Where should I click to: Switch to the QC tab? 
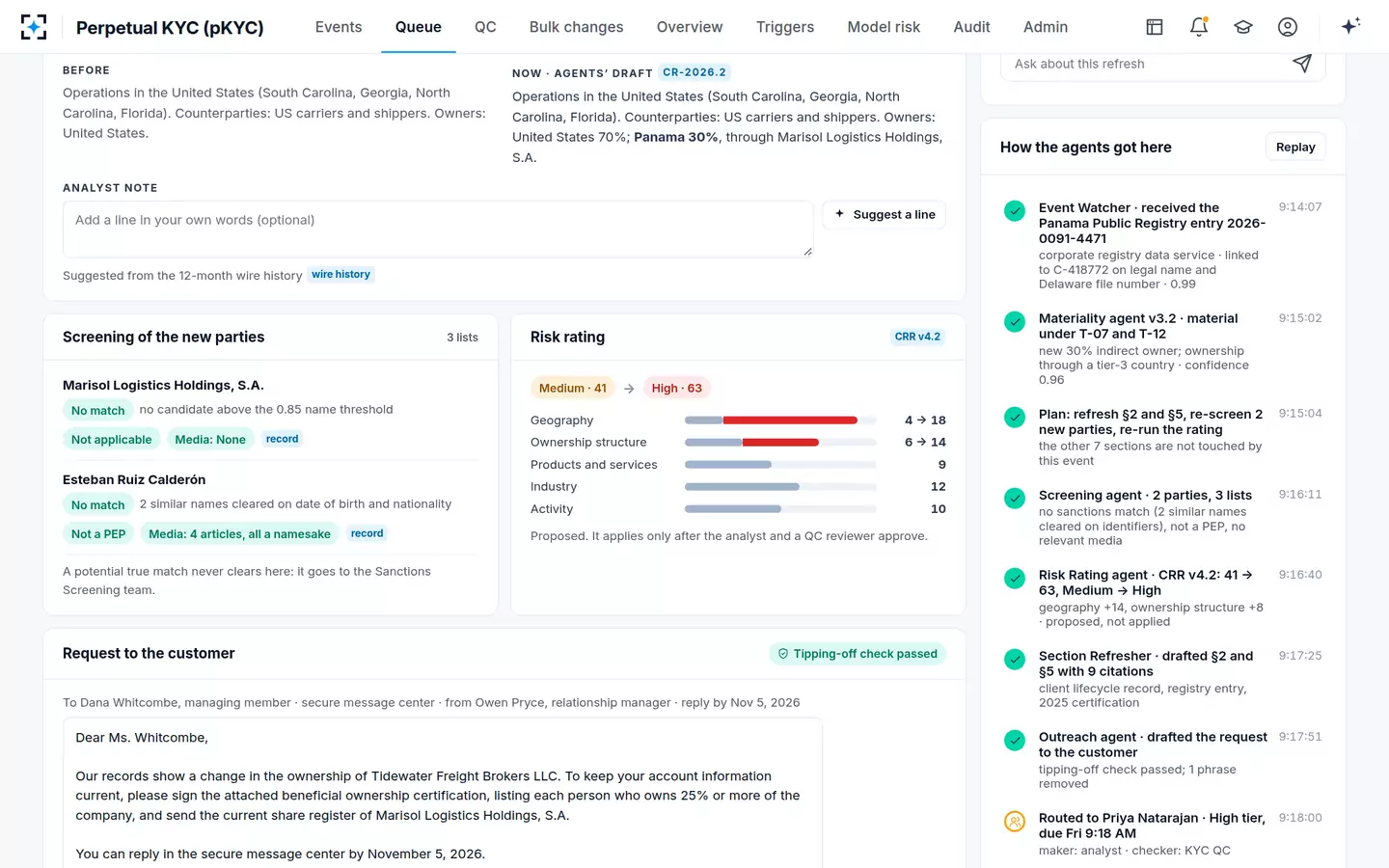485,27
